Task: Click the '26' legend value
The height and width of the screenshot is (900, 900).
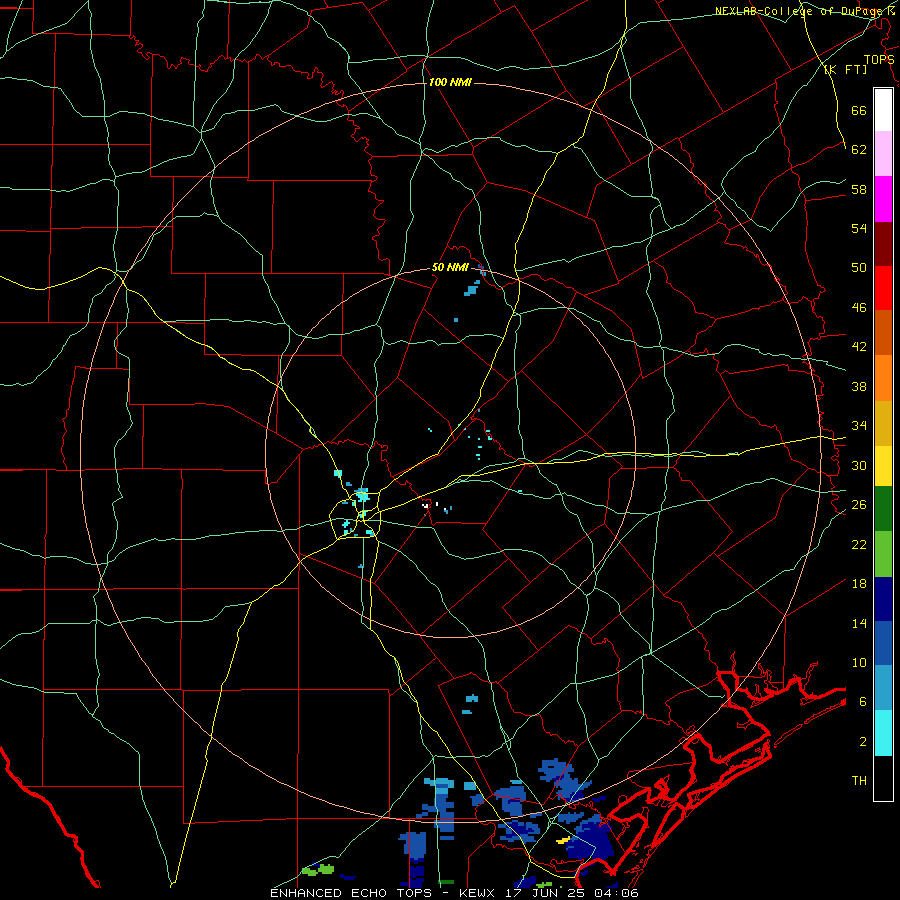Action: point(859,505)
